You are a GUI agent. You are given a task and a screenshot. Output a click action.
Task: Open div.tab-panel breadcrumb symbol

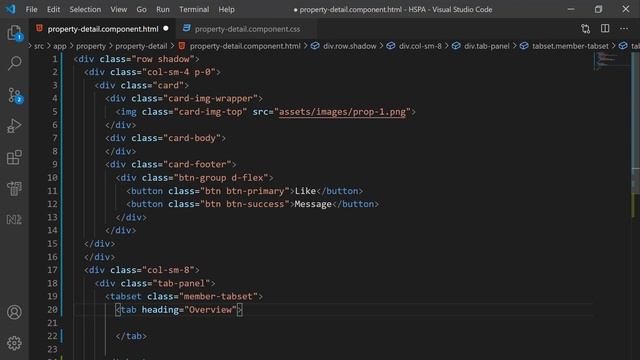coord(487,46)
